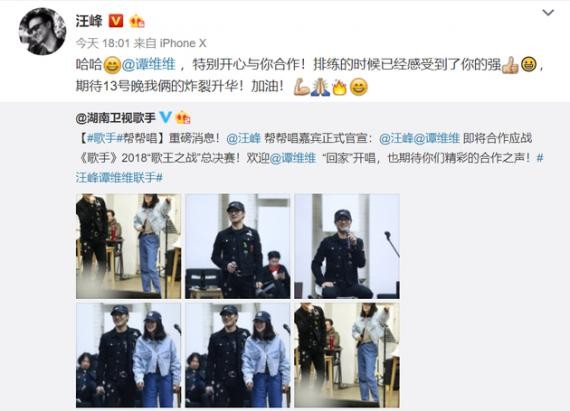The image size is (570, 411).
Task: Click the badge icon after 湖南卫视歌手's blue V
Action: pos(183,117)
